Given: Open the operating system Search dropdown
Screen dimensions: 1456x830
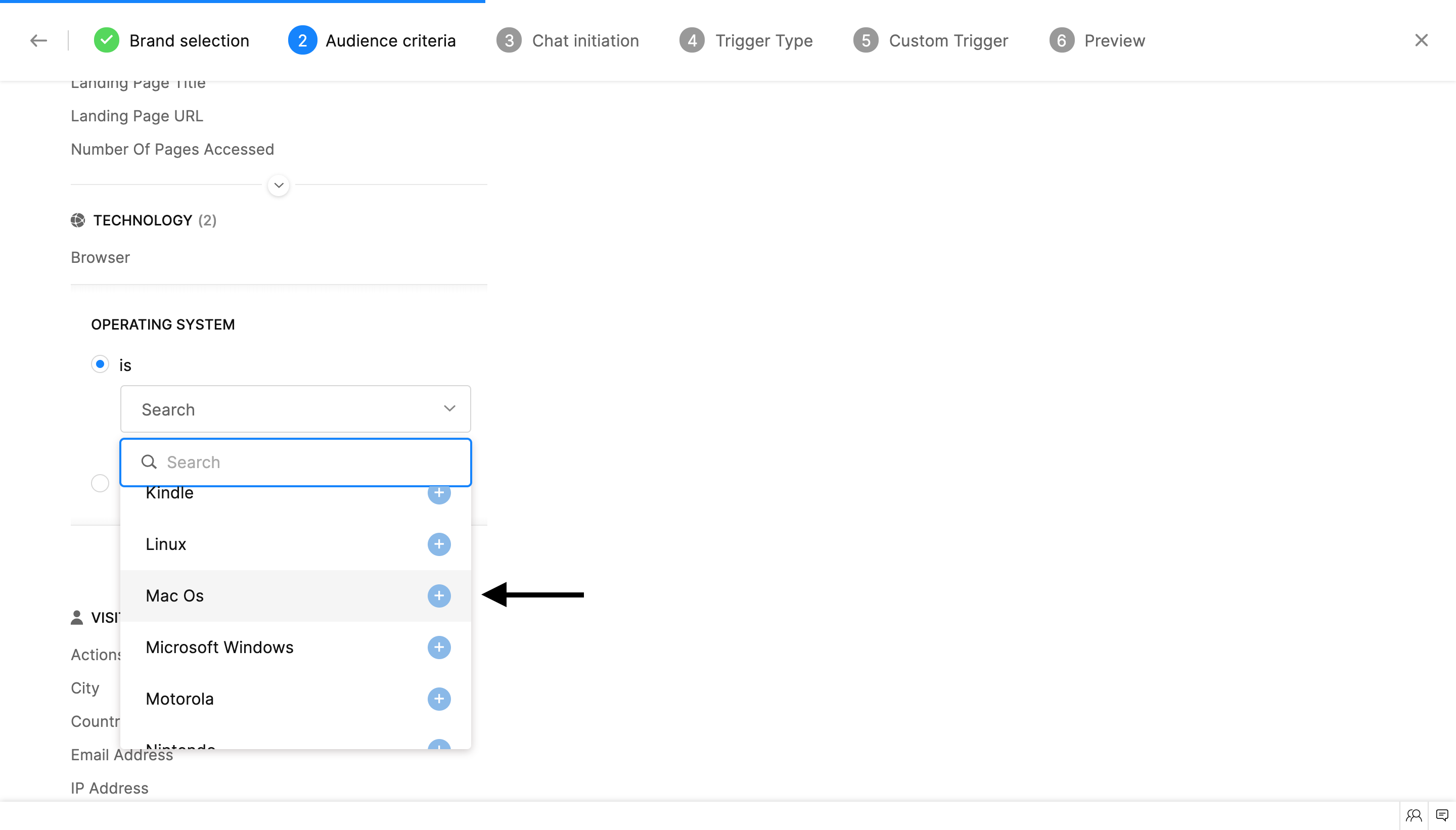Looking at the screenshot, I should 295,409.
